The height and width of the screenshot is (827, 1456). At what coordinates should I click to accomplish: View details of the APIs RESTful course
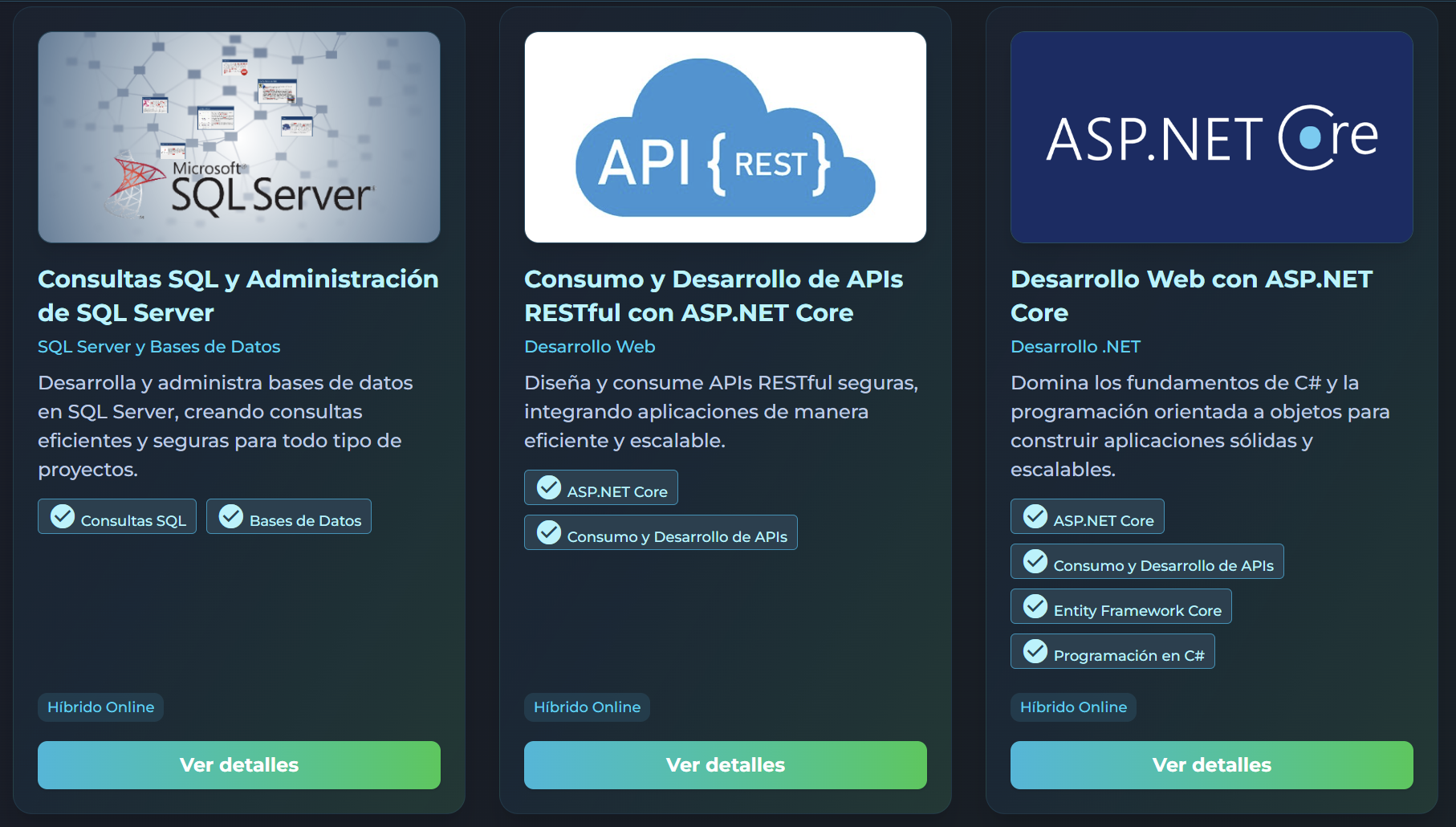[x=726, y=765]
